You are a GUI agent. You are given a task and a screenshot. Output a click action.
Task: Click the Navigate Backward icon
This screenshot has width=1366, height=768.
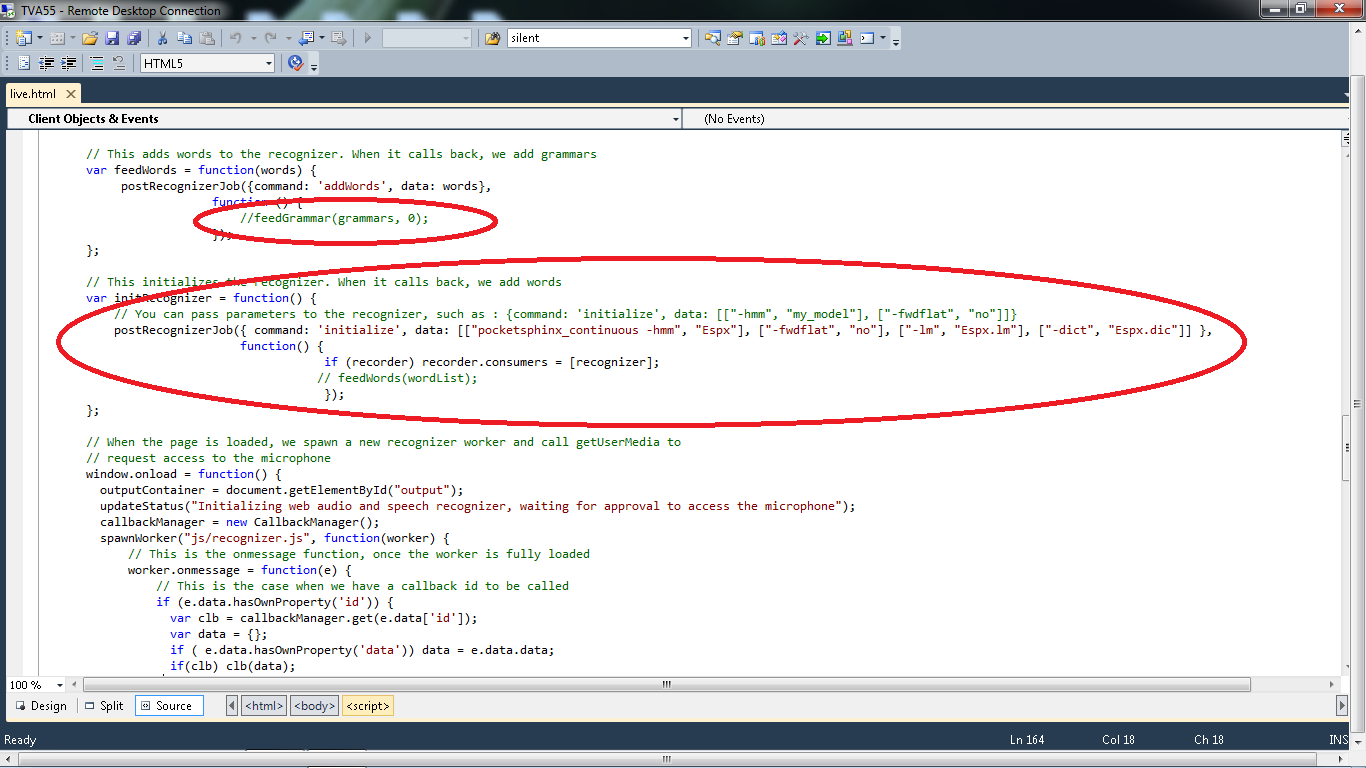tap(306, 38)
